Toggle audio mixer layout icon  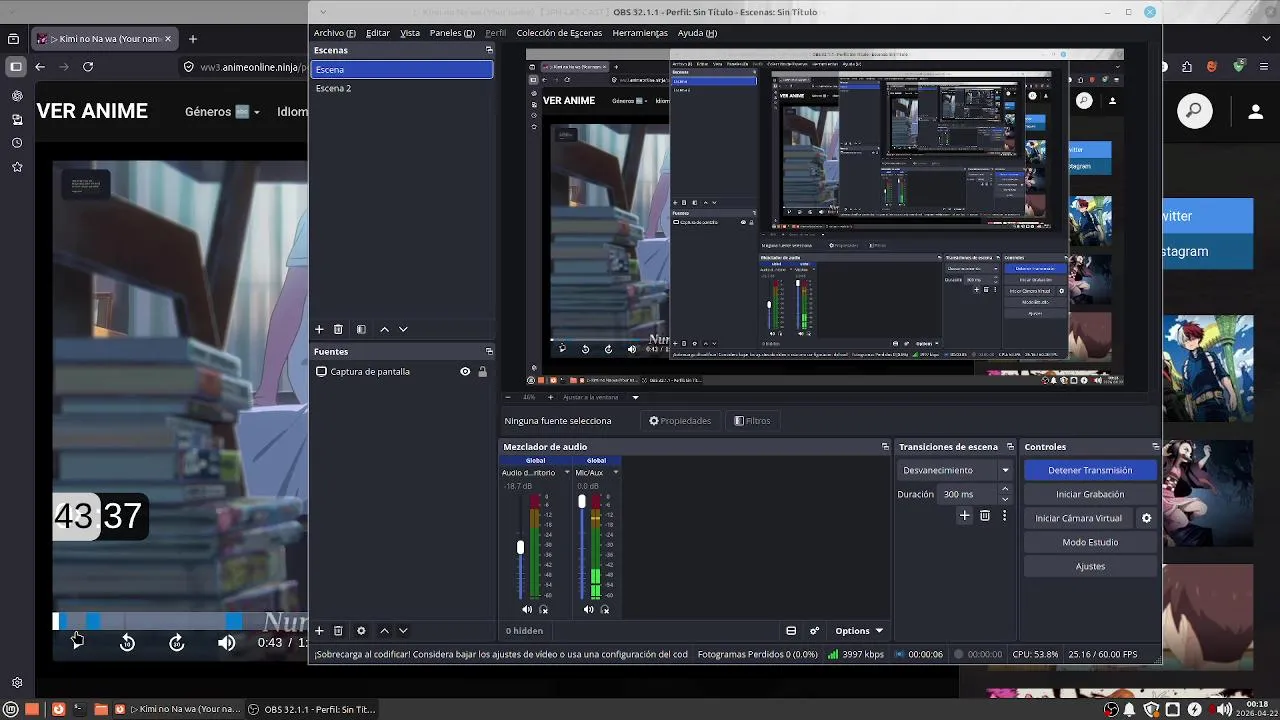click(x=791, y=631)
